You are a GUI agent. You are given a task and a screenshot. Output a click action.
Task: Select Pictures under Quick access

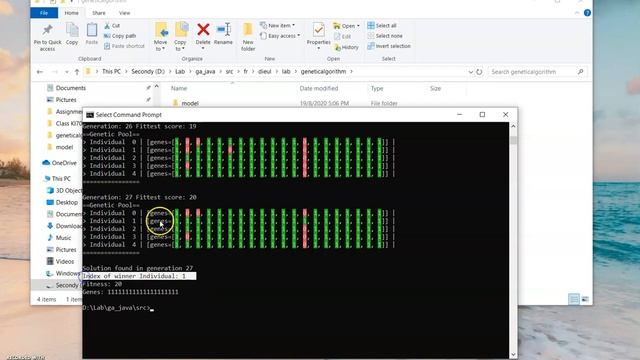click(66, 100)
